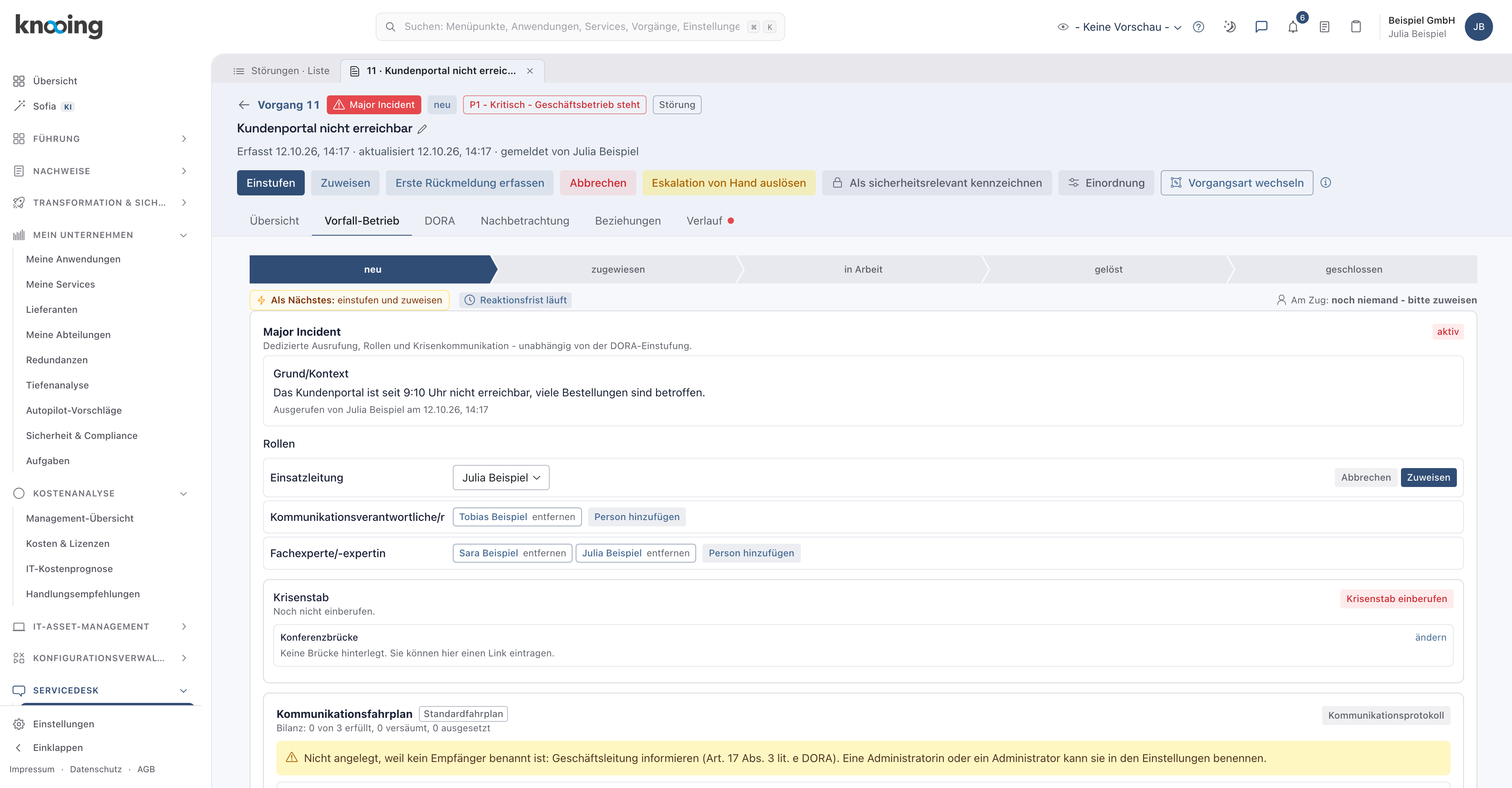Viewport: 1512px width, 788px height.
Task: Open the chat messages icon
Action: point(1261,27)
